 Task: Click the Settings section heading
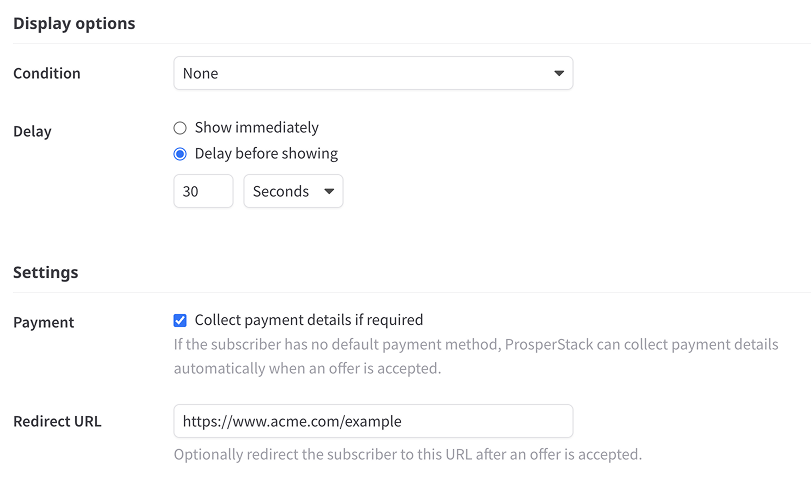click(x=46, y=273)
